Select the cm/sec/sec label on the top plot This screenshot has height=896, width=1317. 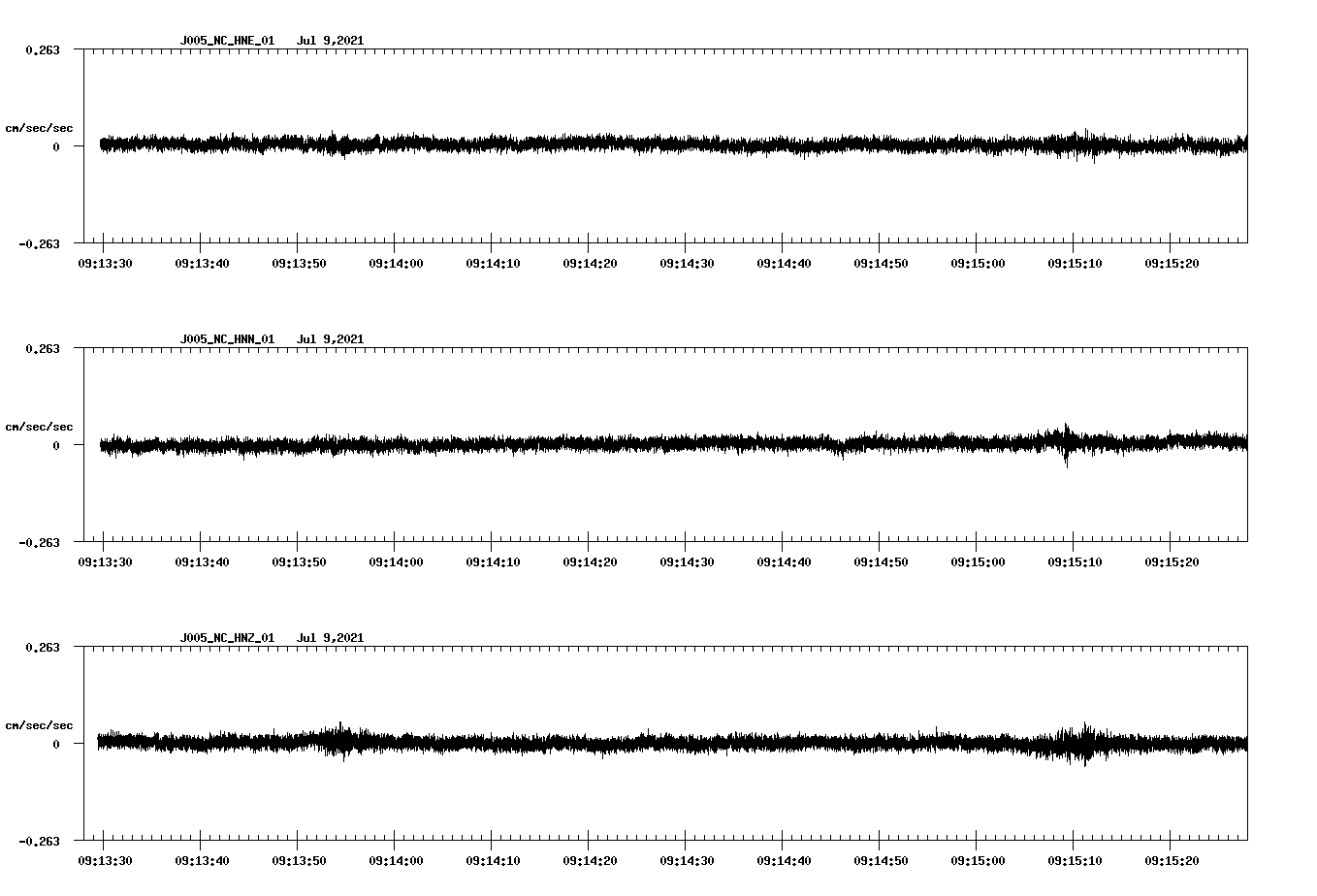(x=40, y=127)
